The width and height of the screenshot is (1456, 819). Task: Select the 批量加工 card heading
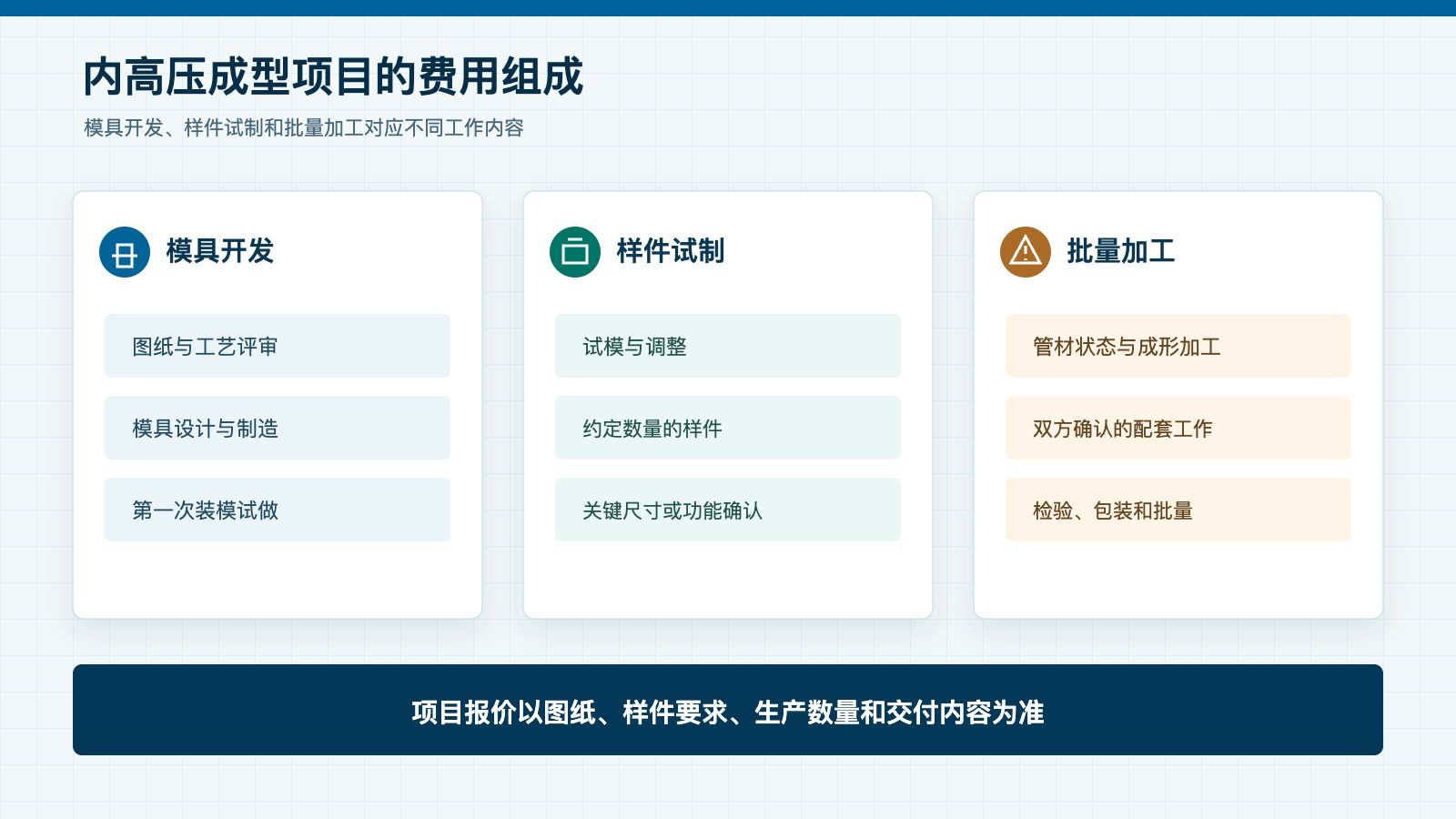tap(1121, 251)
